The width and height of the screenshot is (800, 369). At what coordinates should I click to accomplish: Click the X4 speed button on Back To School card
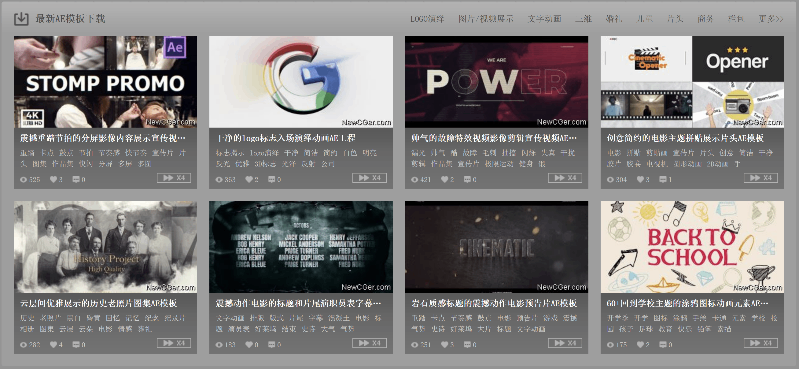pos(761,343)
